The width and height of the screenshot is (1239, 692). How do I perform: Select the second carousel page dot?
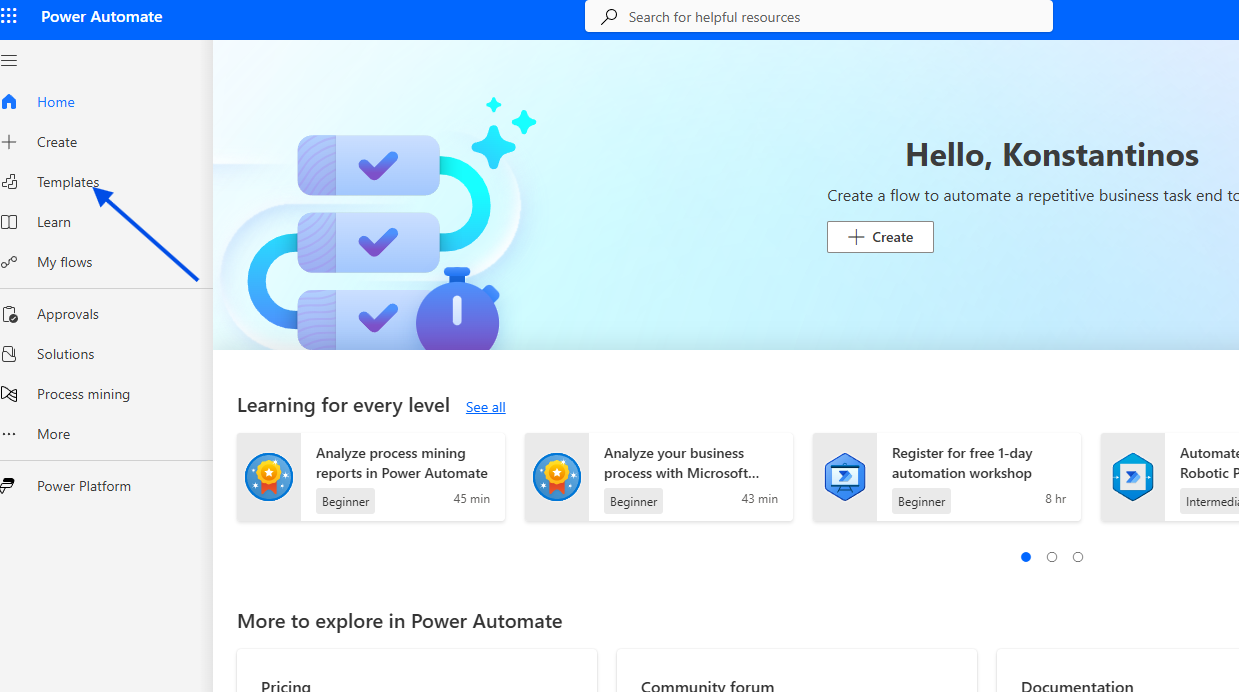(x=1052, y=557)
